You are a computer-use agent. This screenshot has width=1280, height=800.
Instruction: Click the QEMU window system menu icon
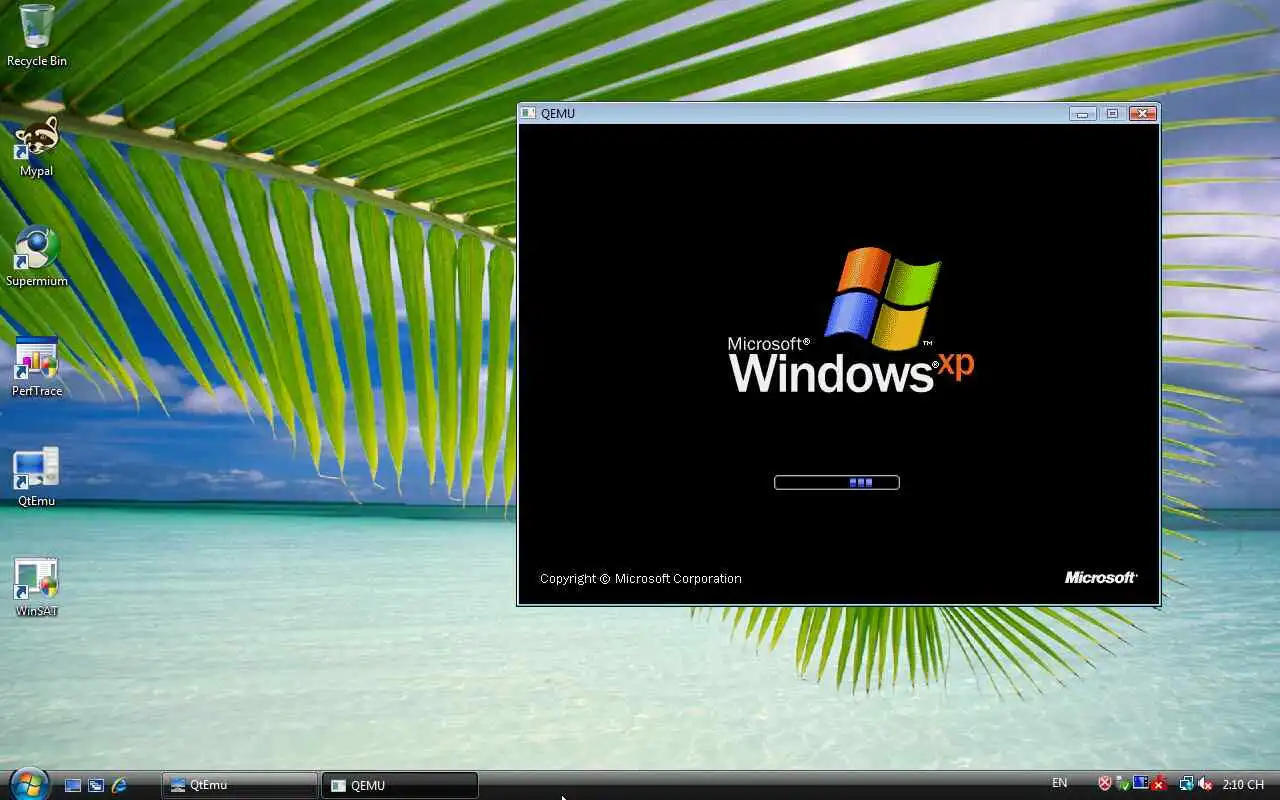pos(529,113)
